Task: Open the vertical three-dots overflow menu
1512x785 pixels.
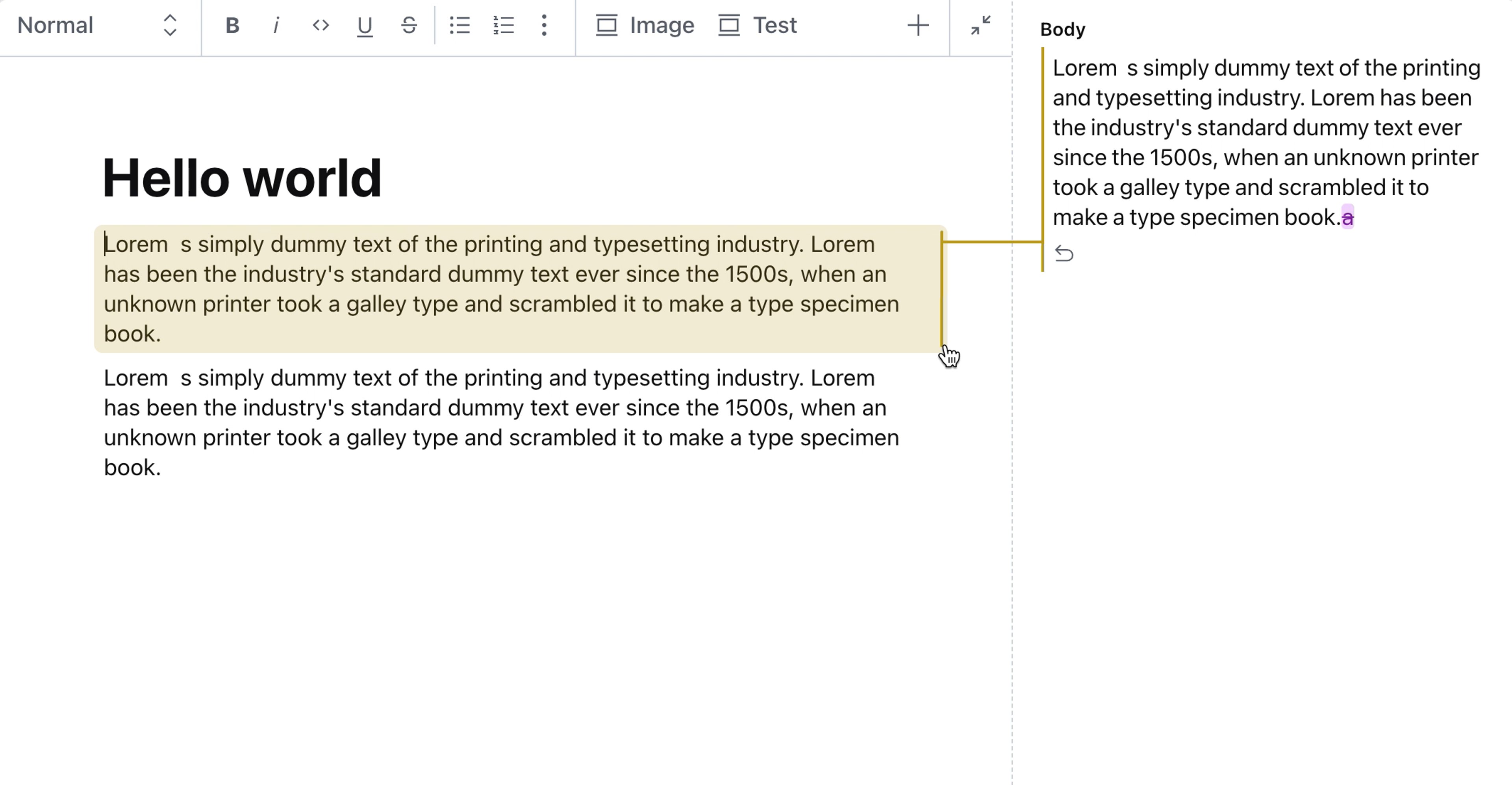Action: [x=544, y=26]
